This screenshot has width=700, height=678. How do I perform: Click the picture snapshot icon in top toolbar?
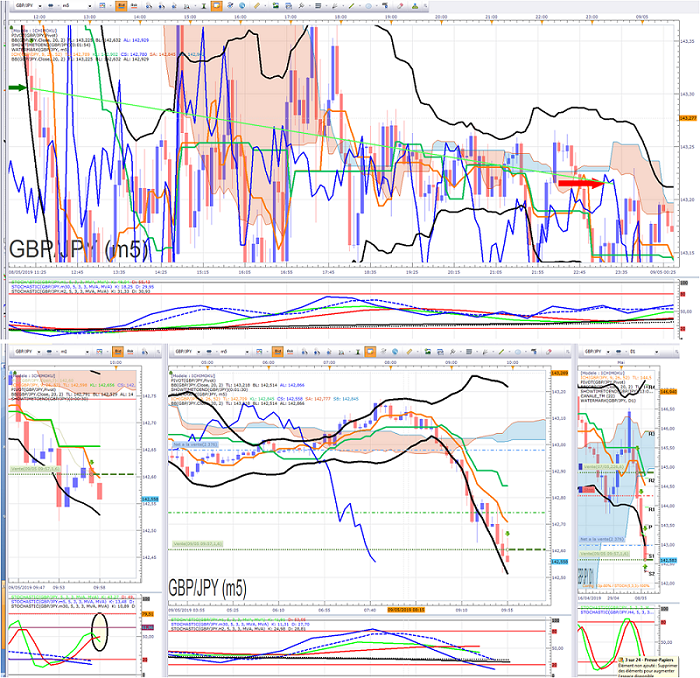(x=275, y=6)
